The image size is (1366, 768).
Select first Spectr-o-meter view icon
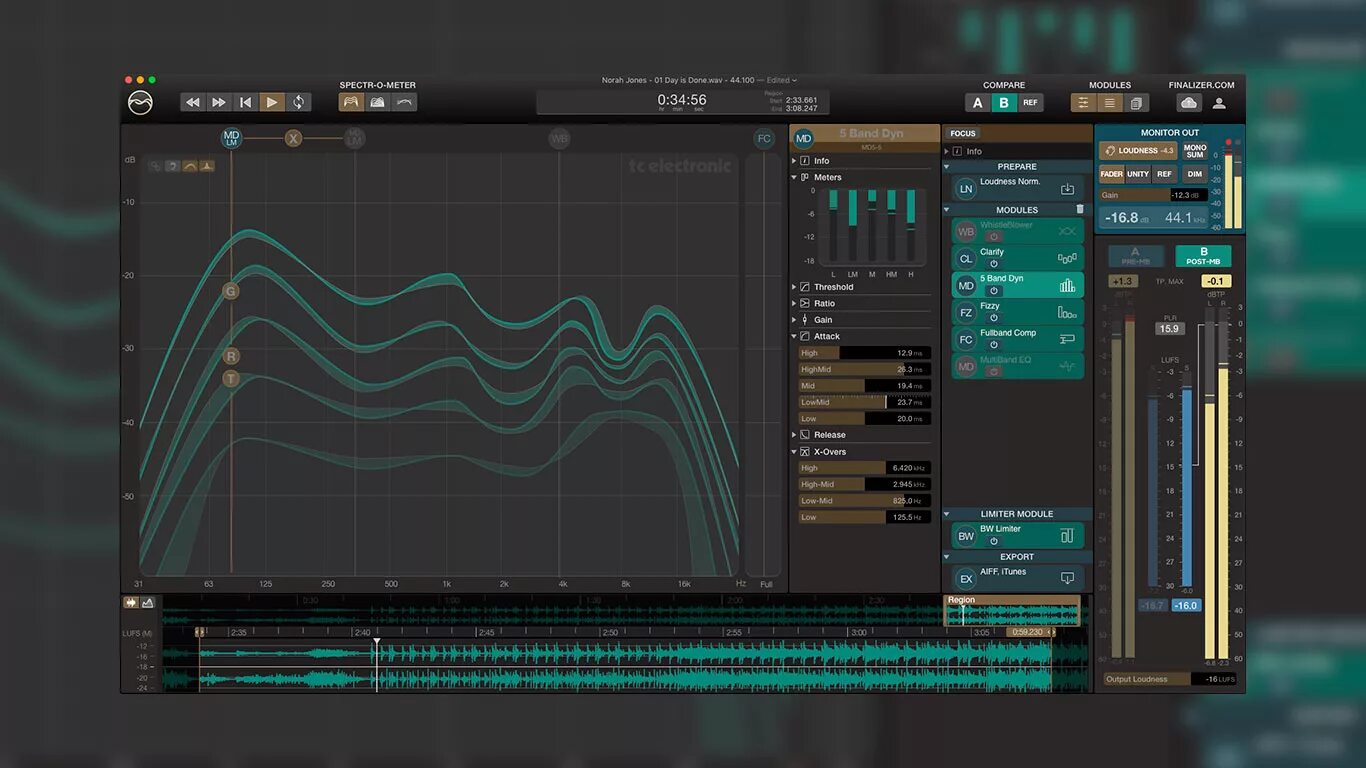(x=351, y=102)
